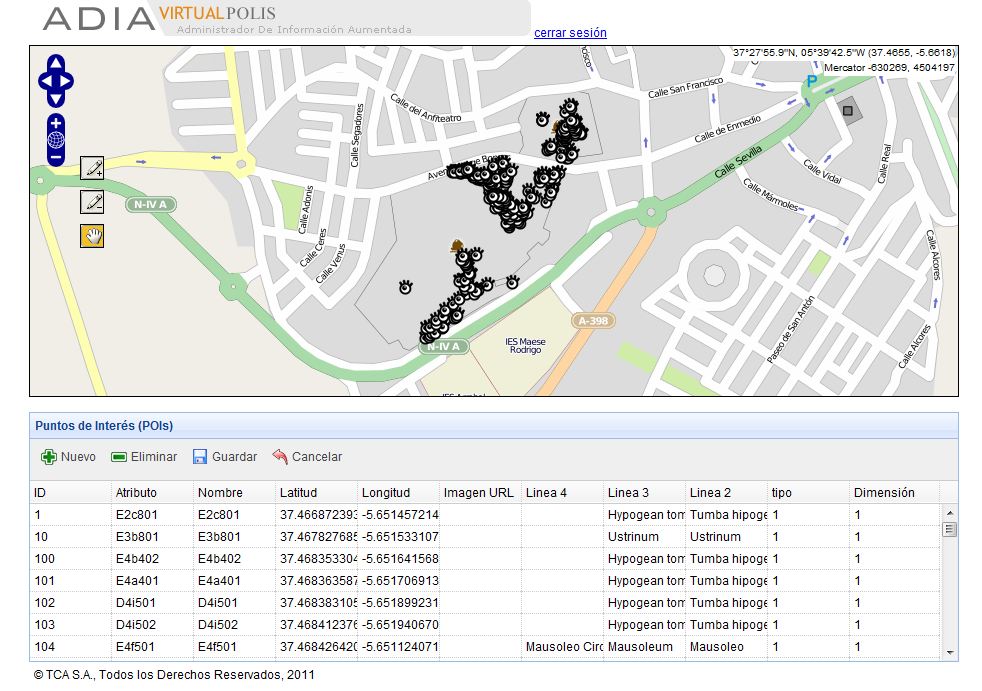Sort table by the Latitud column header

coord(301,493)
